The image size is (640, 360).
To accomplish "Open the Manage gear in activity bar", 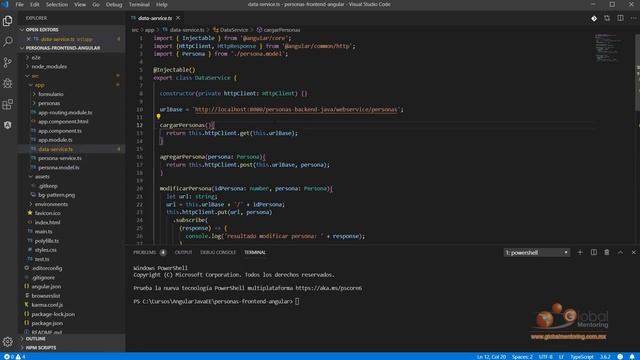I will pos(8,342).
